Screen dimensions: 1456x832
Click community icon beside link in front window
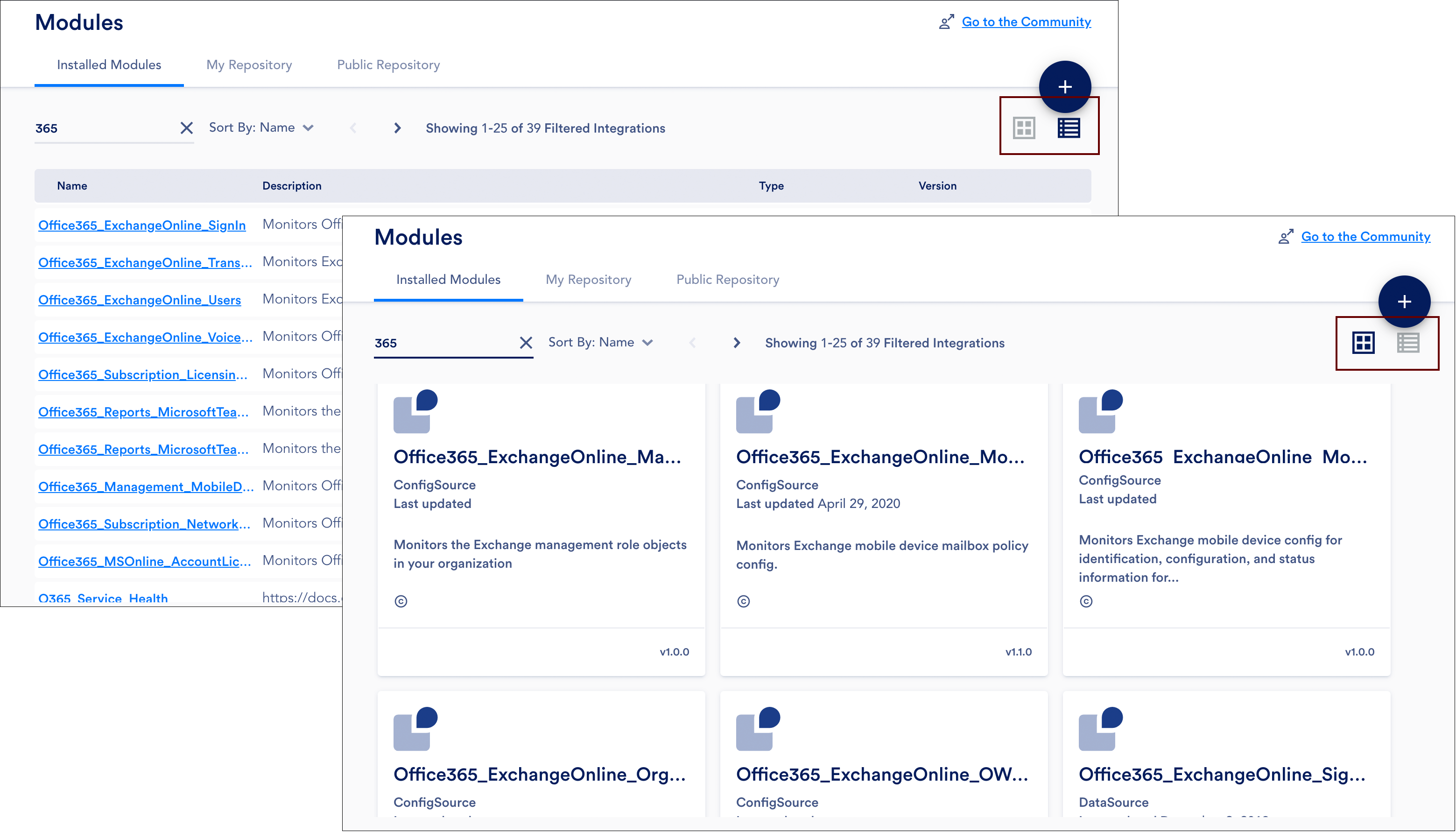[x=1285, y=237]
